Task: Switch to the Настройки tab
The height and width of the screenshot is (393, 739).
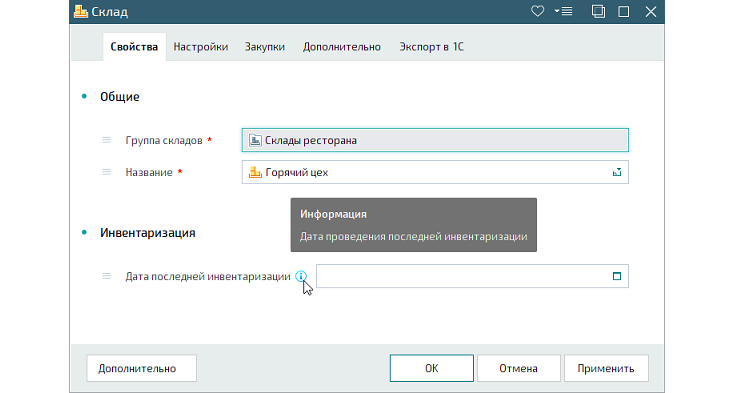Action: pyautogui.click(x=201, y=47)
